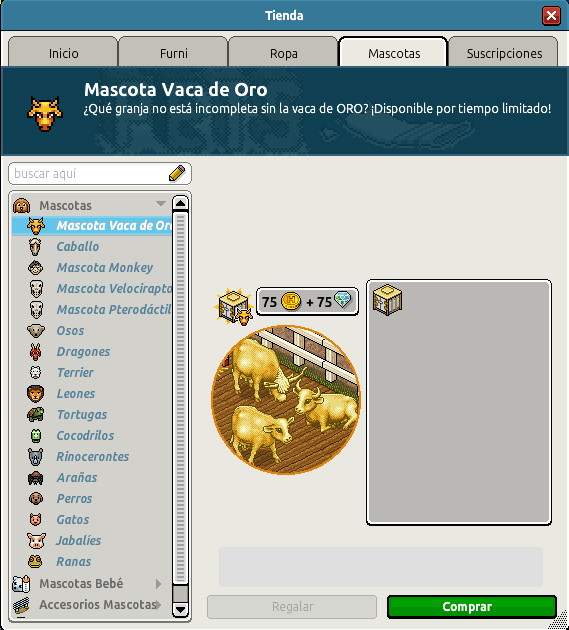Click the red dragon icon for Dragones
Image resolution: width=569 pixels, height=630 pixels.
pos(35,352)
